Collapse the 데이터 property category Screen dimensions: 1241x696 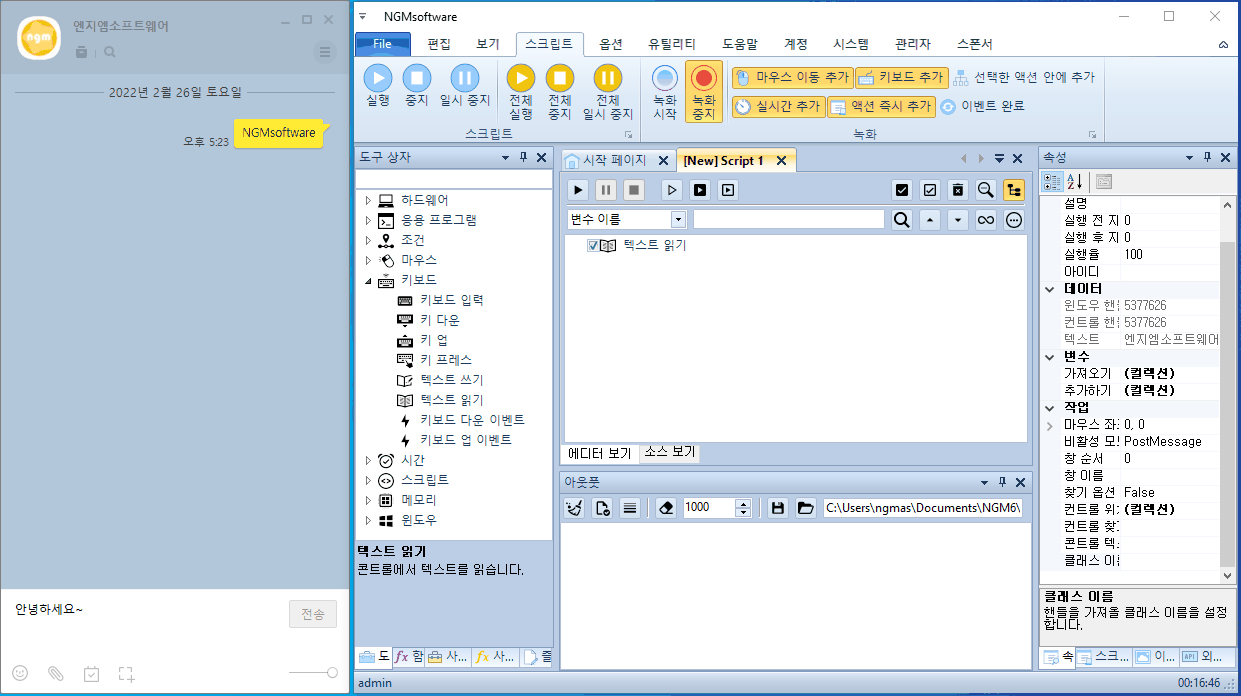click(x=1050, y=289)
